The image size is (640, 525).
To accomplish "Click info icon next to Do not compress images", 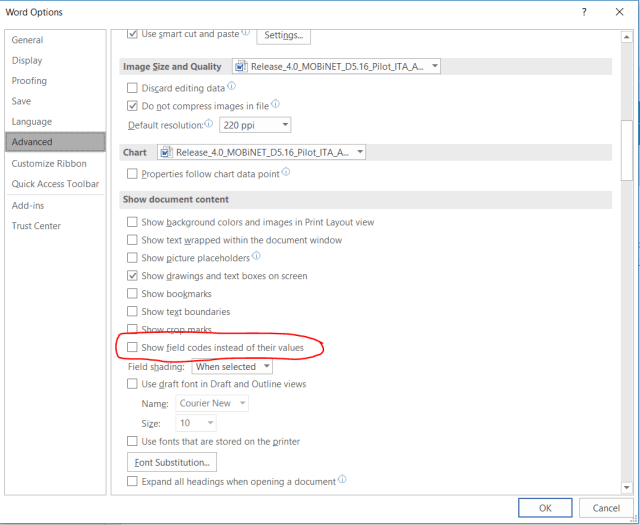I will [276, 104].
